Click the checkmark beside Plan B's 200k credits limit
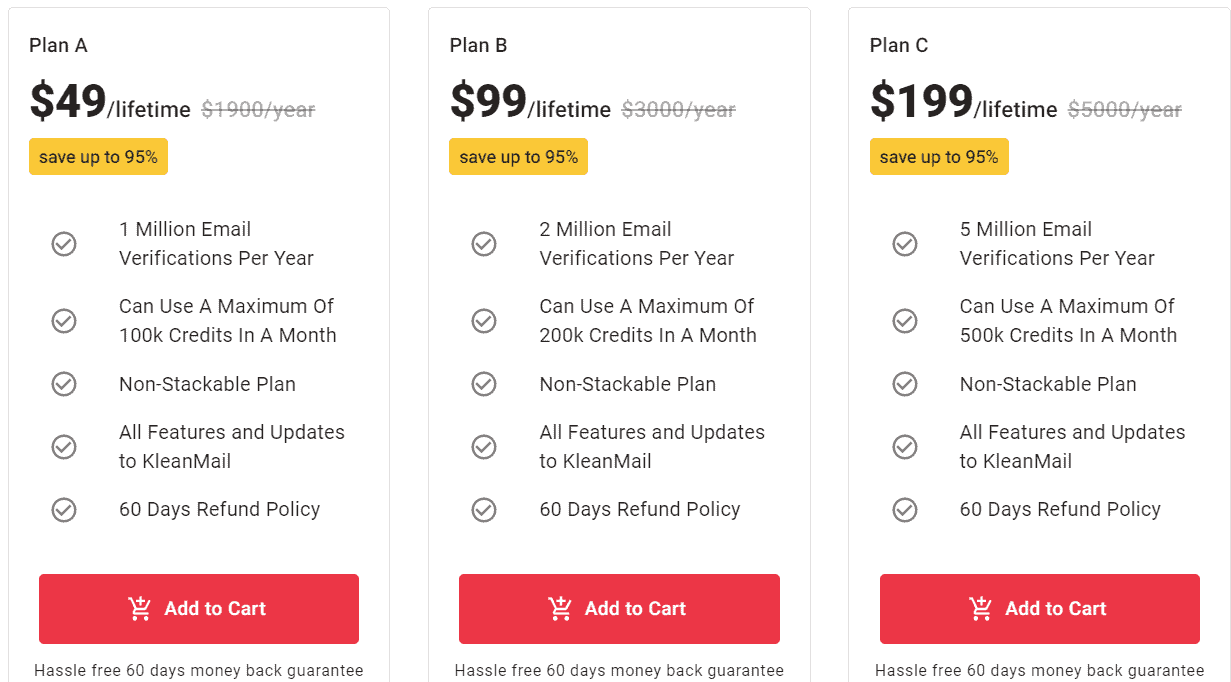1231x682 pixels. click(484, 321)
